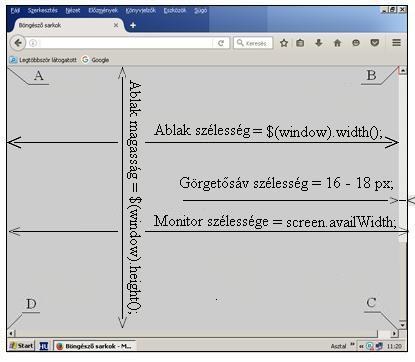This screenshot has width=415, height=362.
Task: Go to home page icon
Action: coord(337,43)
